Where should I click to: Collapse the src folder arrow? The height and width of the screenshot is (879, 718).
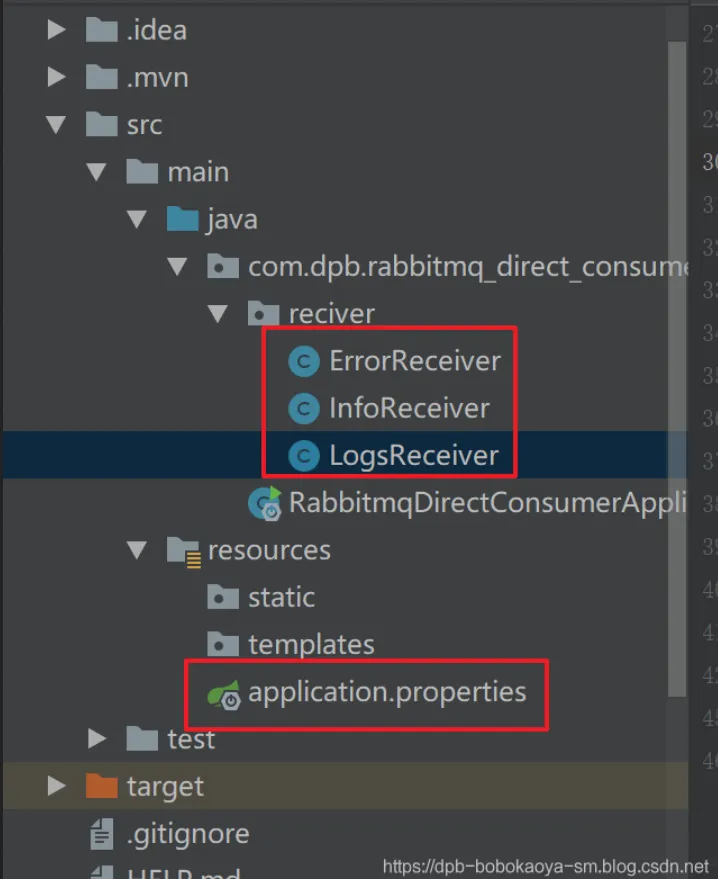[x=55, y=124]
